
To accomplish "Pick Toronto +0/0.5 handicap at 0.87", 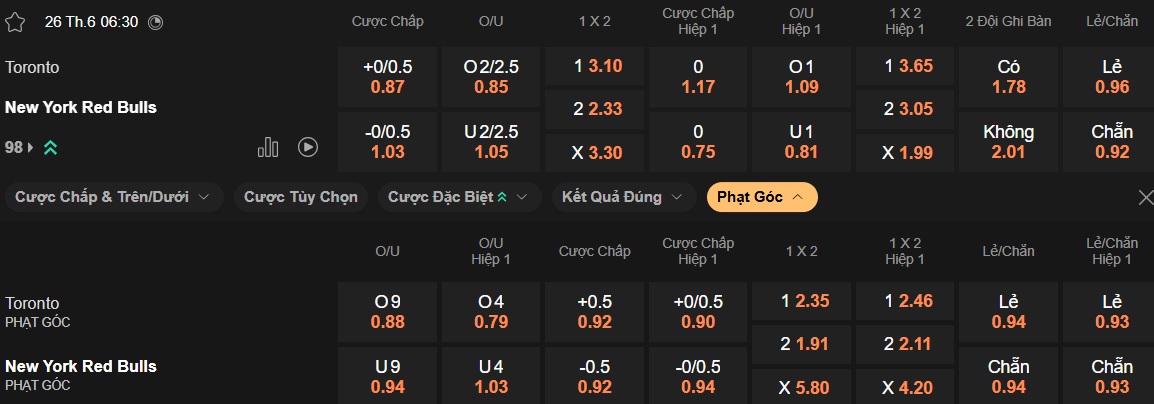I will [387, 77].
